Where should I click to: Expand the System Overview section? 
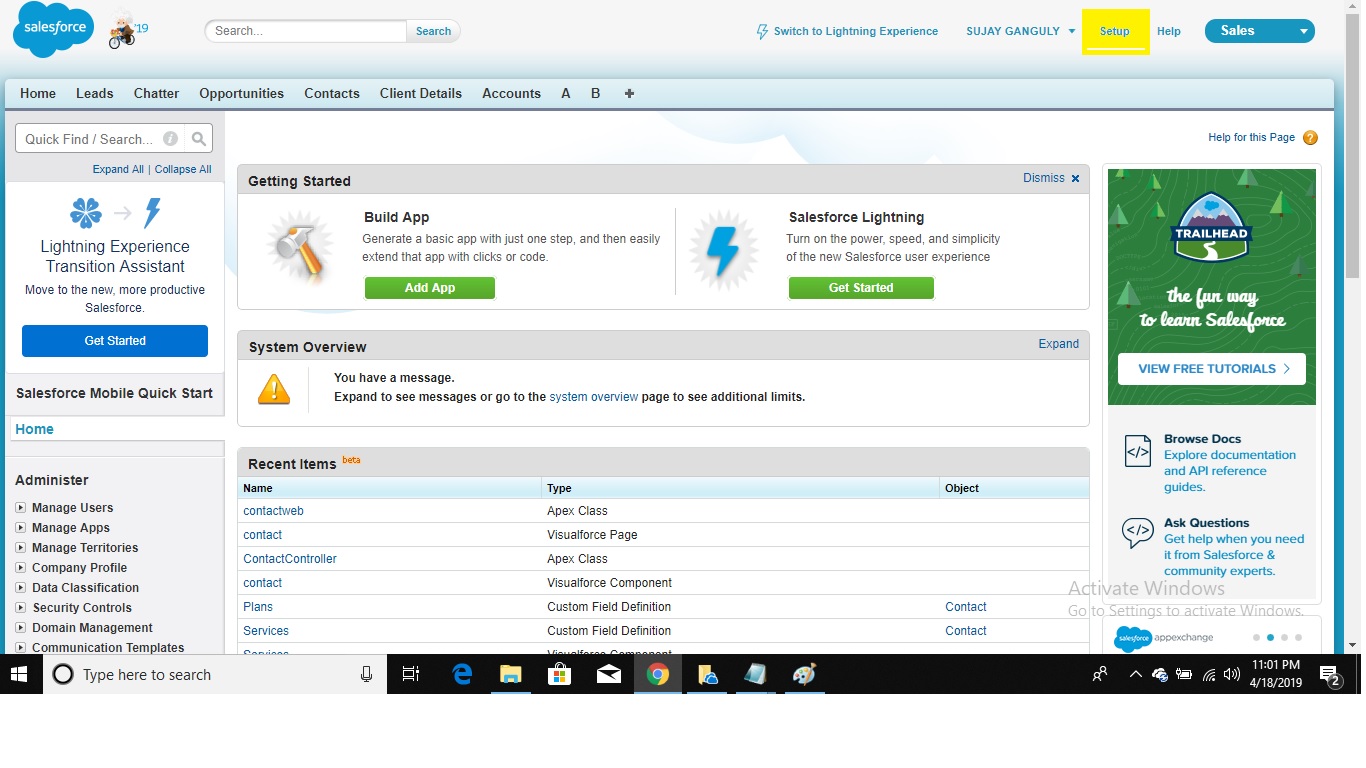pyautogui.click(x=1058, y=344)
